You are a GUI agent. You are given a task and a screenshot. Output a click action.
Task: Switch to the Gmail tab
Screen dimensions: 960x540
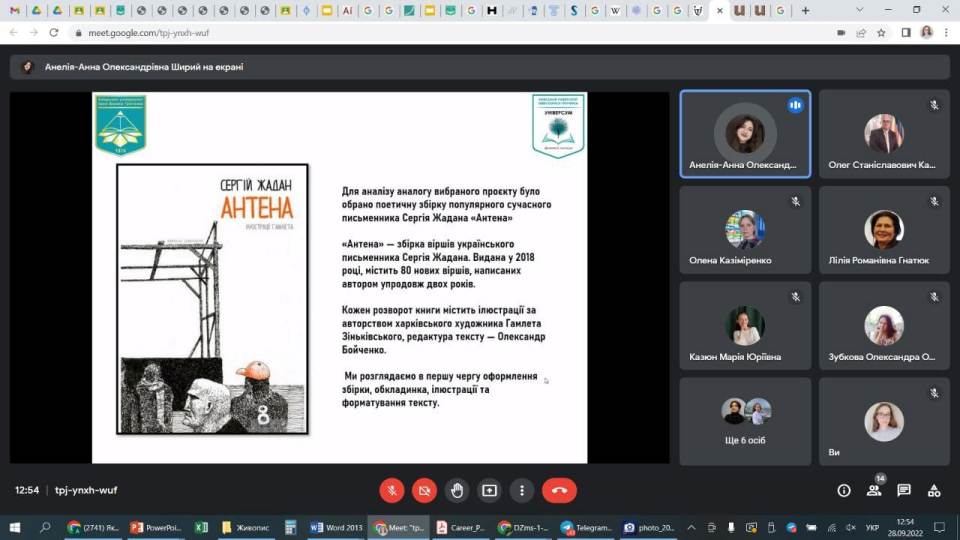pos(14,10)
